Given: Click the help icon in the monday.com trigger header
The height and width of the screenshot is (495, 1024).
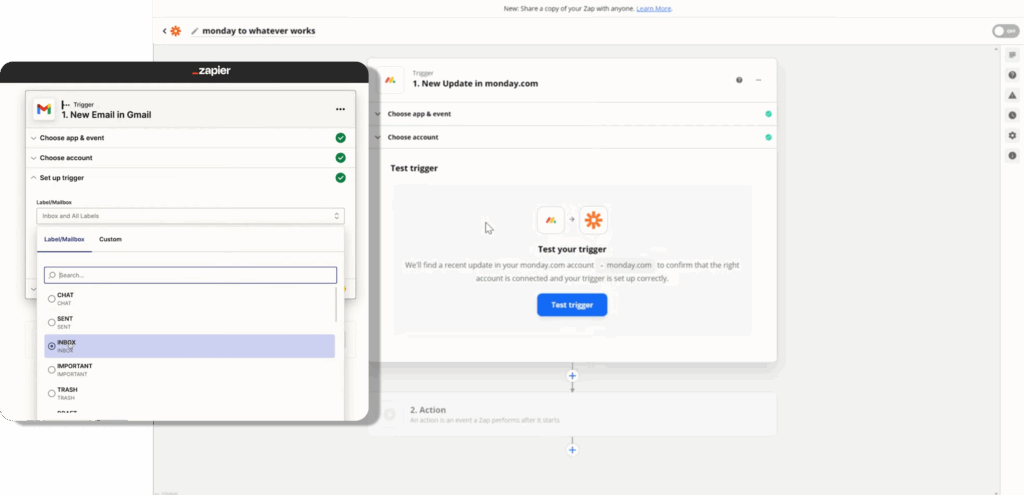Looking at the screenshot, I should [x=739, y=80].
